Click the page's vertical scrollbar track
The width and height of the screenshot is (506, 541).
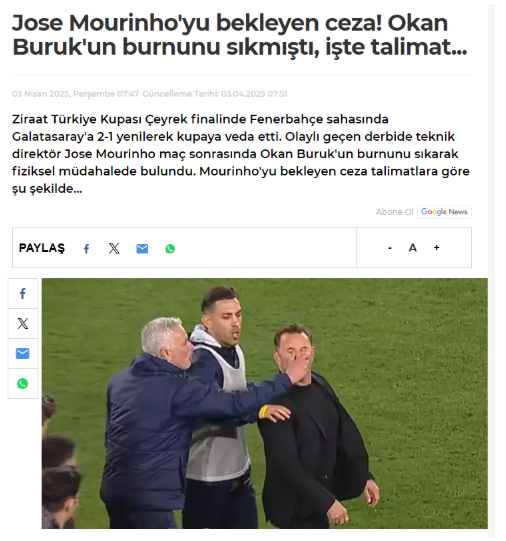(492, 270)
